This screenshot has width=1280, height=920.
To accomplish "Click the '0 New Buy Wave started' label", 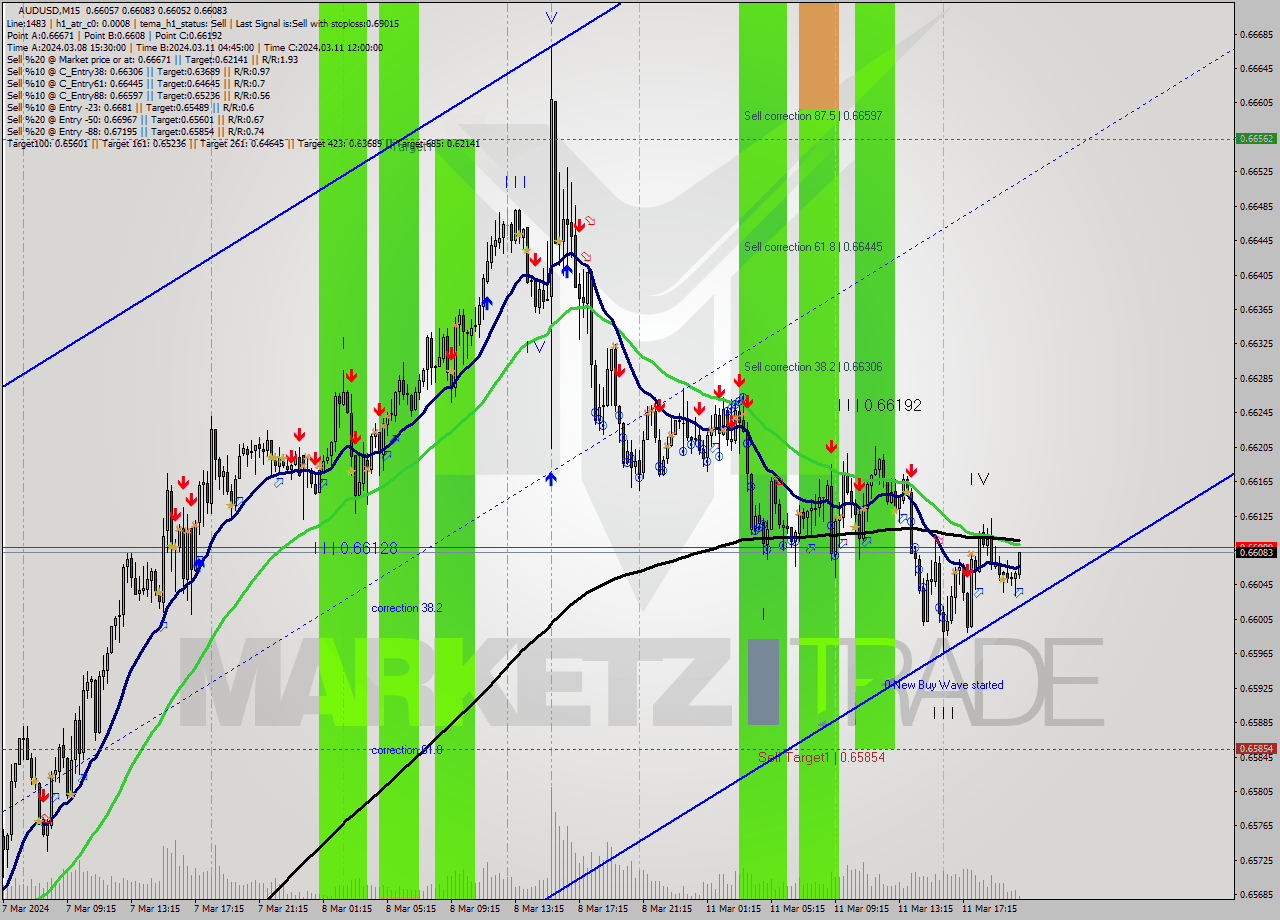I will pos(944,685).
